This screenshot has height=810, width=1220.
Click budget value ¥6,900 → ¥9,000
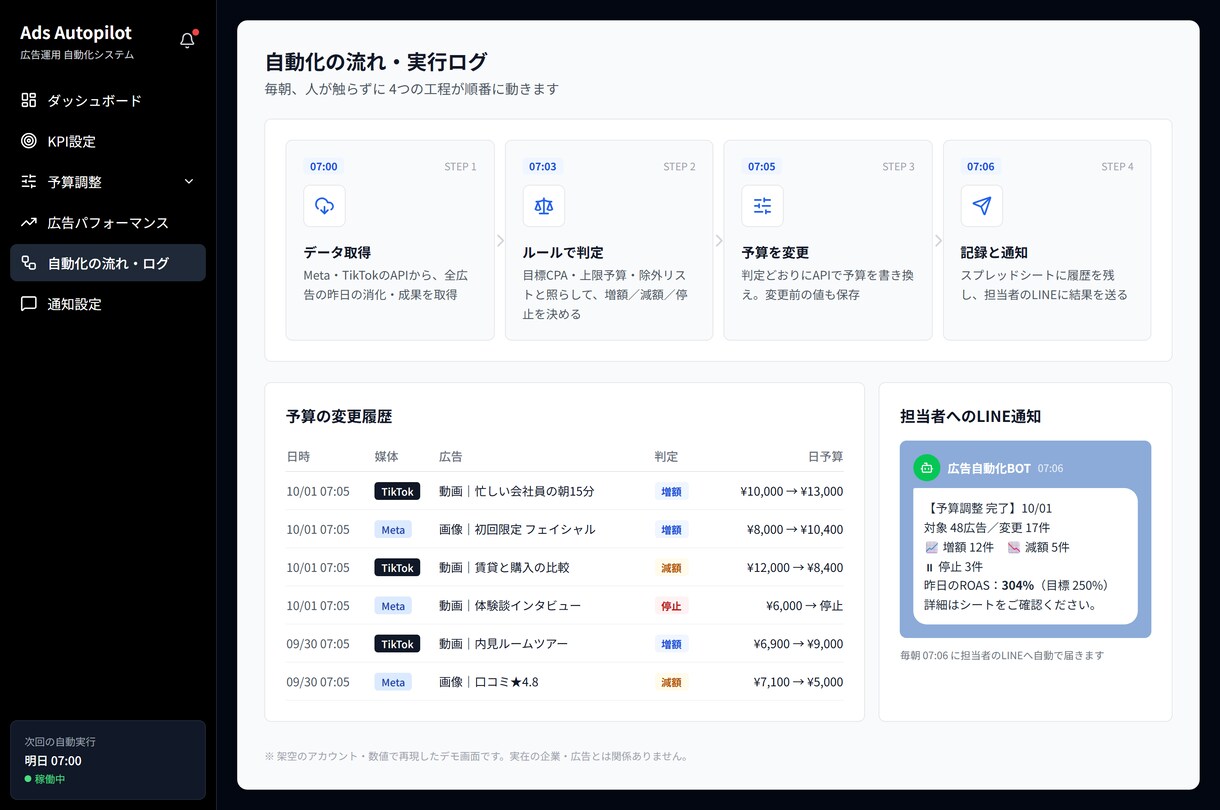coord(798,644)
